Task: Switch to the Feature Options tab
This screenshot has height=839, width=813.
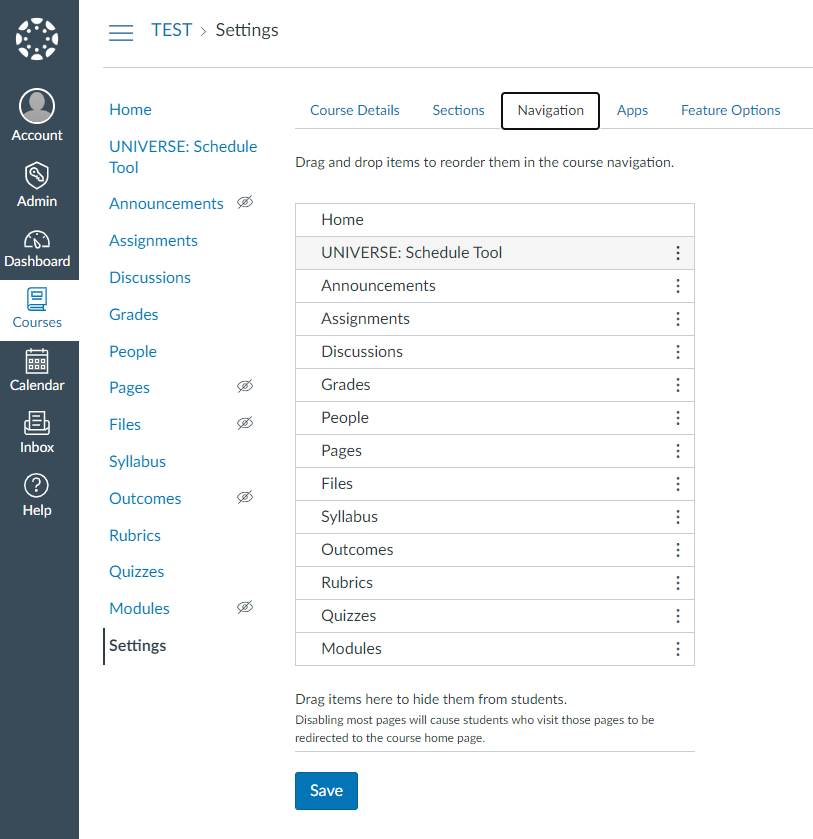Action: (x=731, y=110)
